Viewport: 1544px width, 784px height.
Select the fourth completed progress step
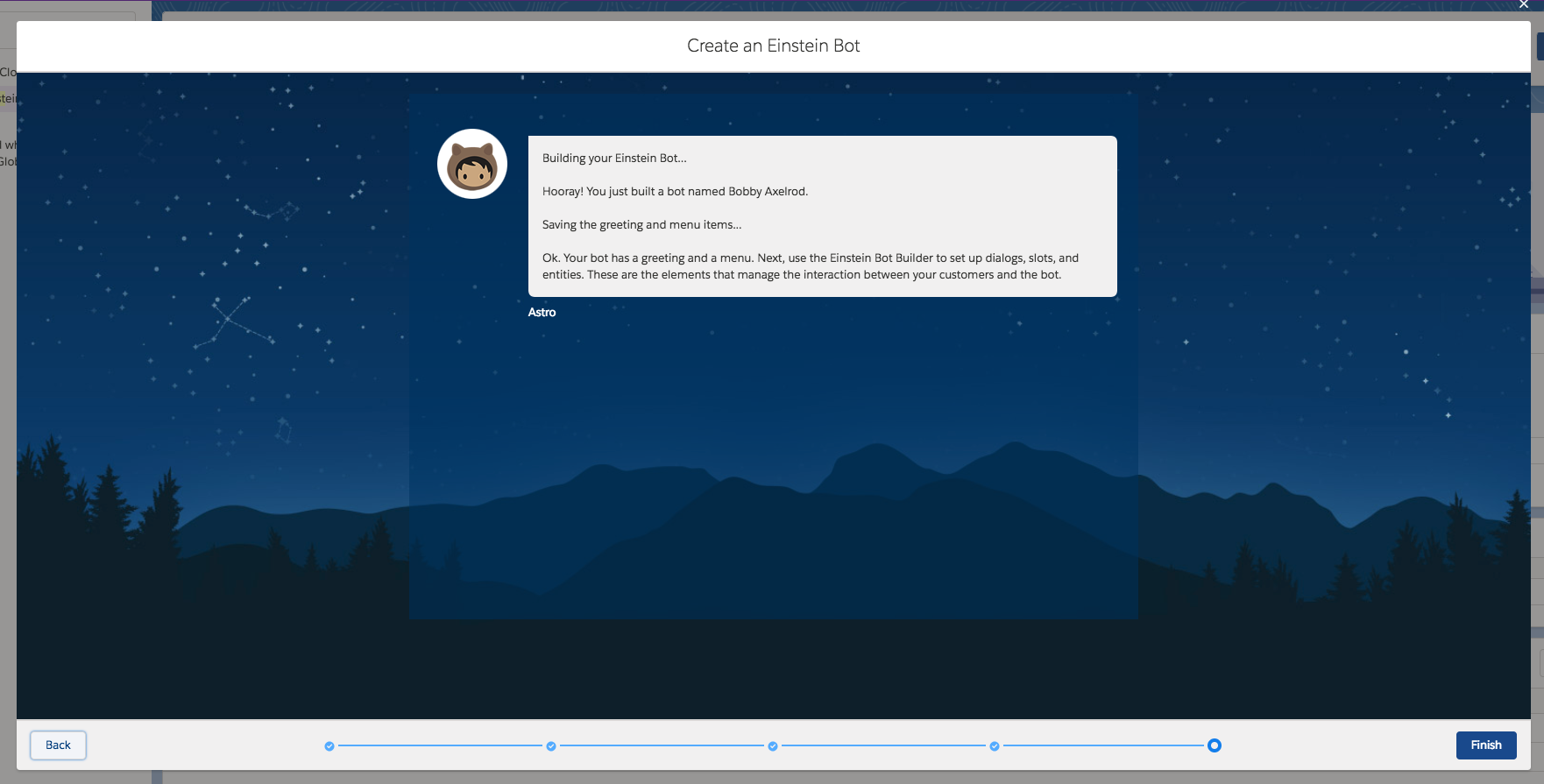coord(995,746)
